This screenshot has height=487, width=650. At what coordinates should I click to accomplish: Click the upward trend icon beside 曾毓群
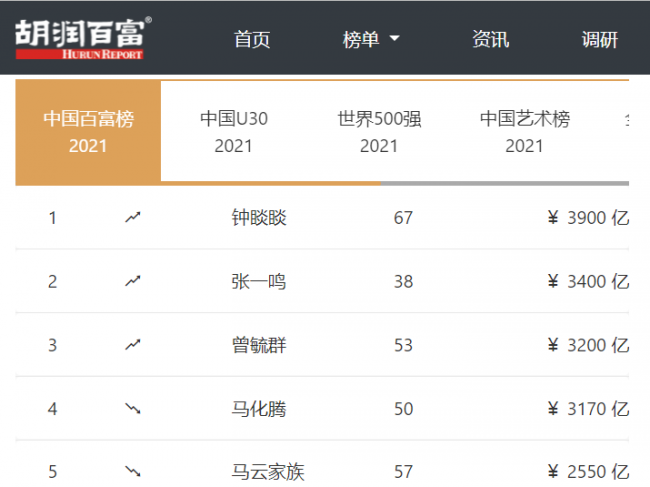click(x=132, y=345)
